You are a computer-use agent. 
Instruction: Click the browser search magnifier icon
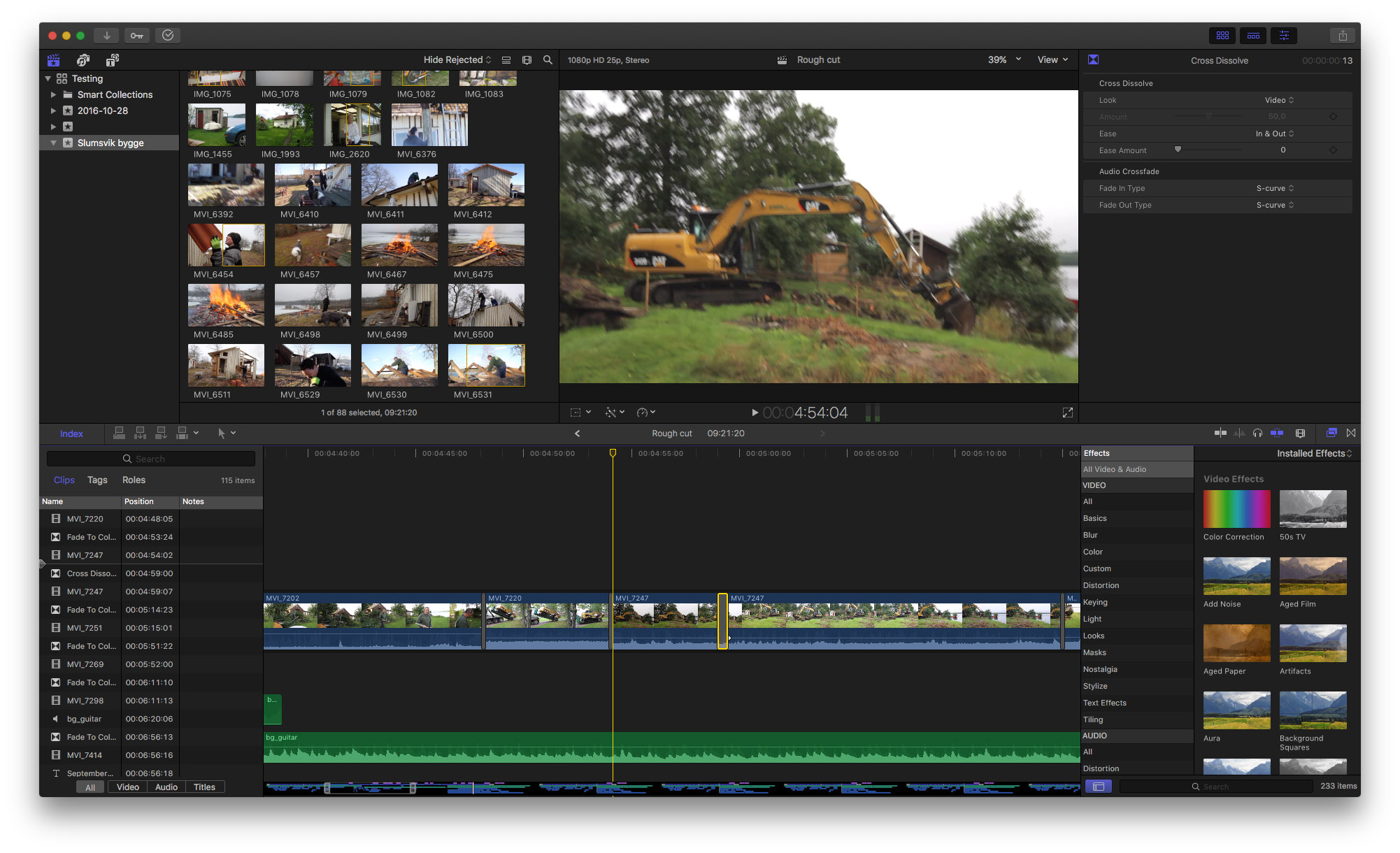tap(548, 60)
